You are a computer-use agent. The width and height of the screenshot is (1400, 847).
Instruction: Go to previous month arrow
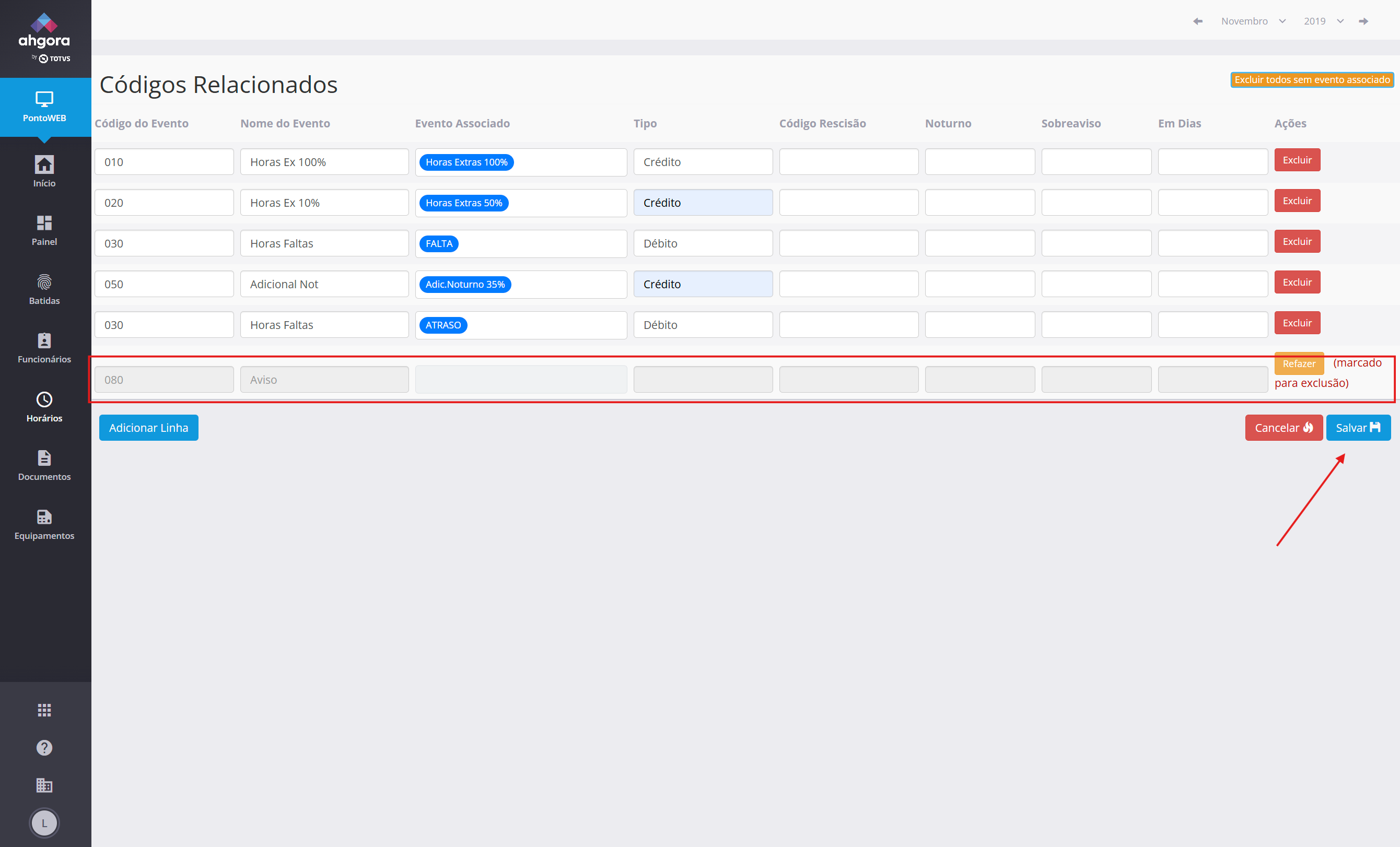point(1198,21)
